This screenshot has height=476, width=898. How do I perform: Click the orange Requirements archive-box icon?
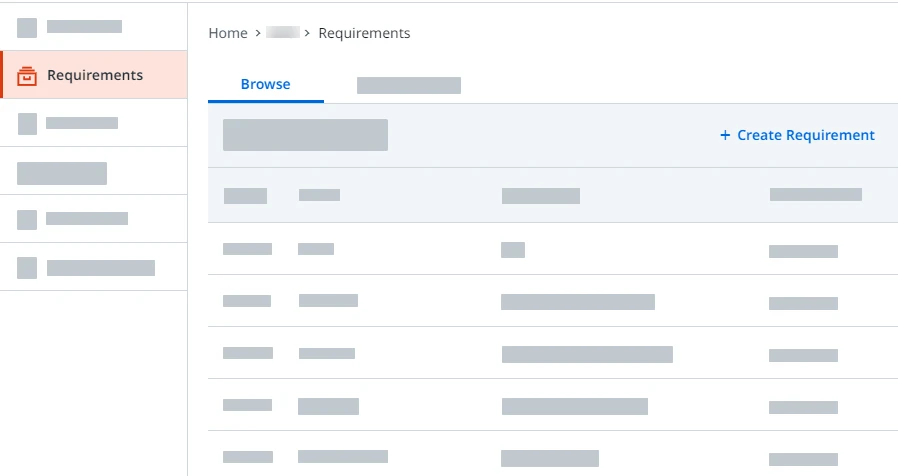click(27, 76)
